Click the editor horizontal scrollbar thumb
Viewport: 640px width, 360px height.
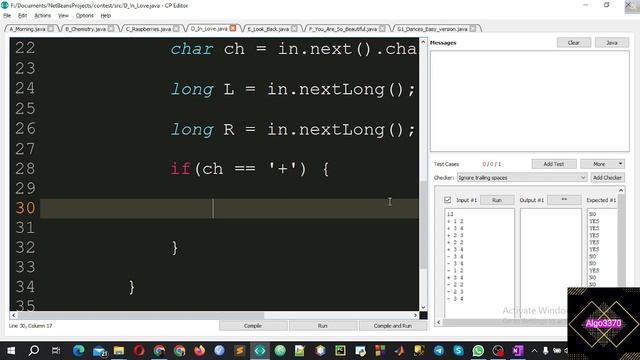tap(141, 315)
